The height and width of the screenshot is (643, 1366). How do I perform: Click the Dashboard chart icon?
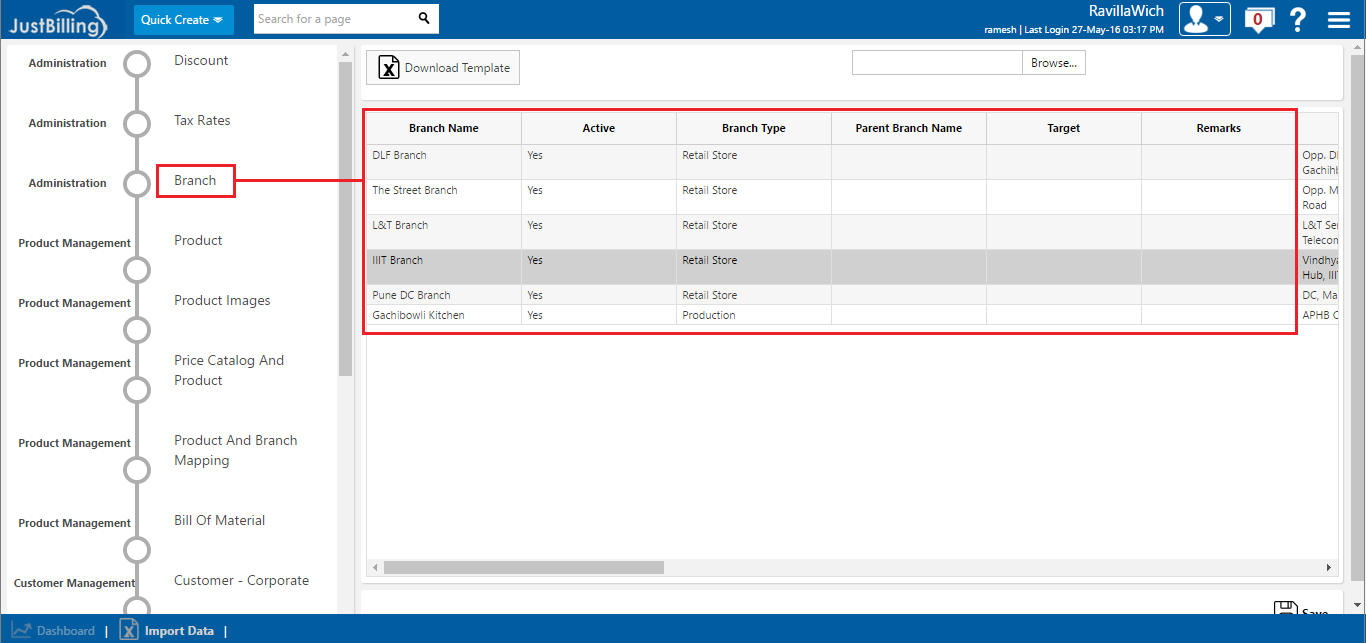(x=21, y=630)
